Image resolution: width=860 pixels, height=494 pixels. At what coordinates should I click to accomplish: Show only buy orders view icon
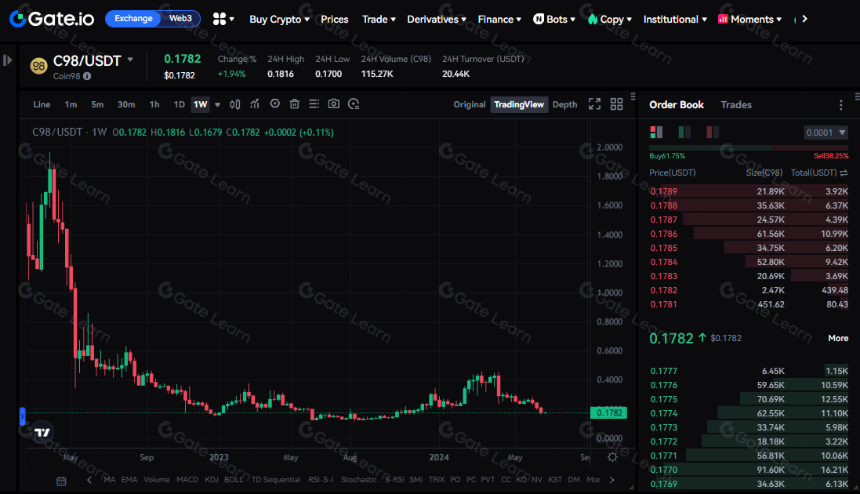tap(684, 132)
